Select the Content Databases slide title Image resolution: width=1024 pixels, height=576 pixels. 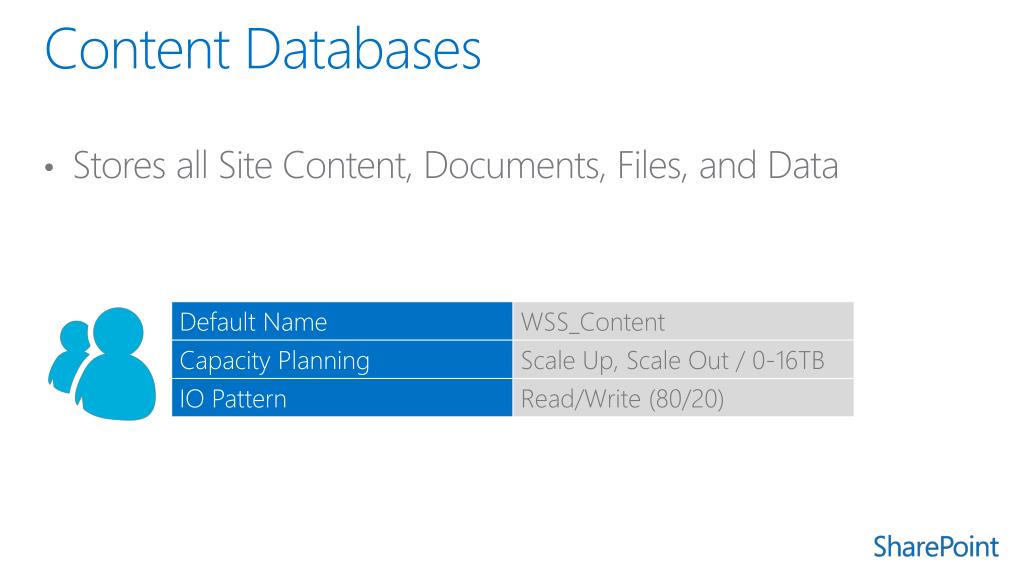[x=263, y=49]
